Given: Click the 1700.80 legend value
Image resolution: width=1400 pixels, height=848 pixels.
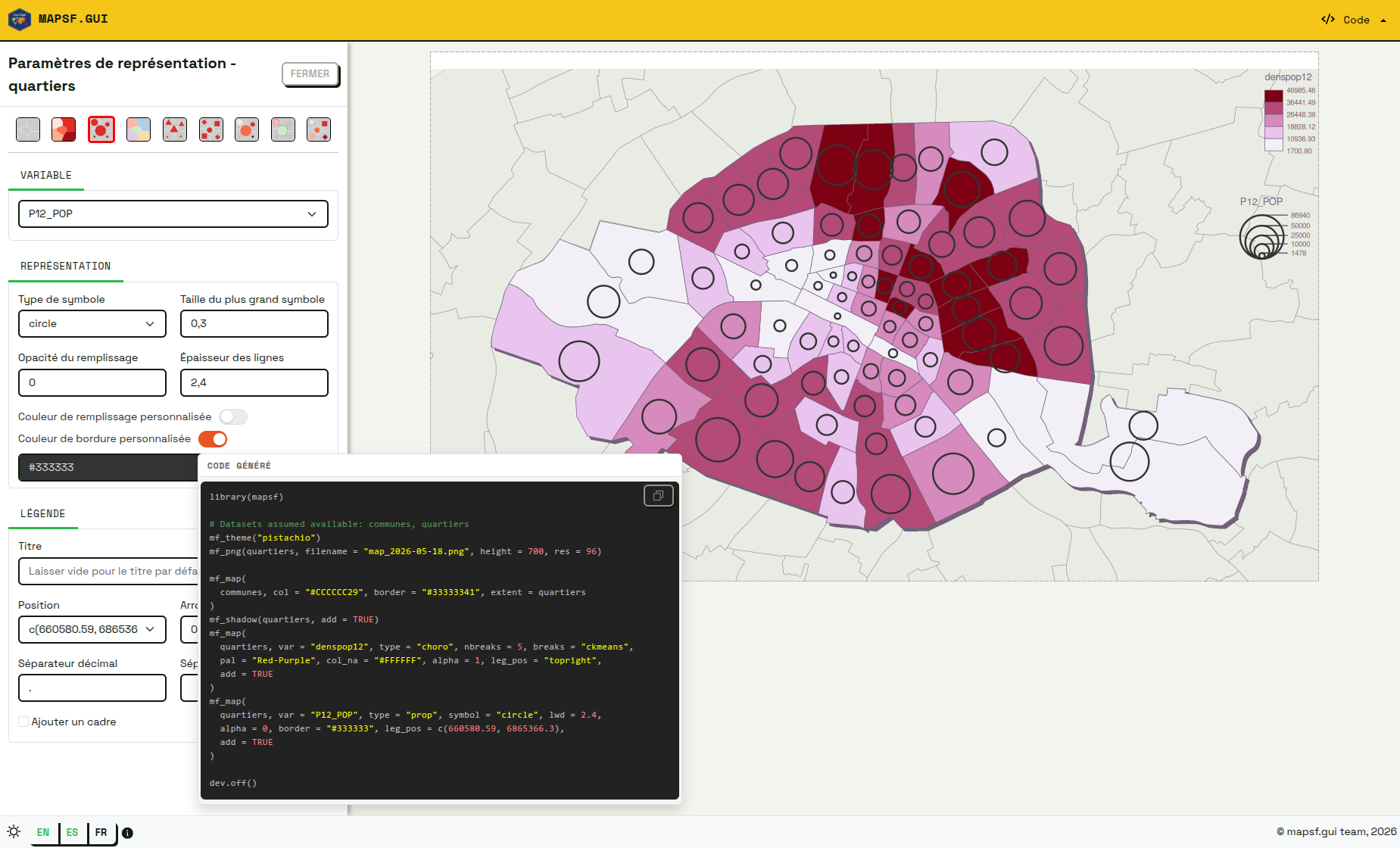Looking at the screenshot, I should coord(1299,151).
